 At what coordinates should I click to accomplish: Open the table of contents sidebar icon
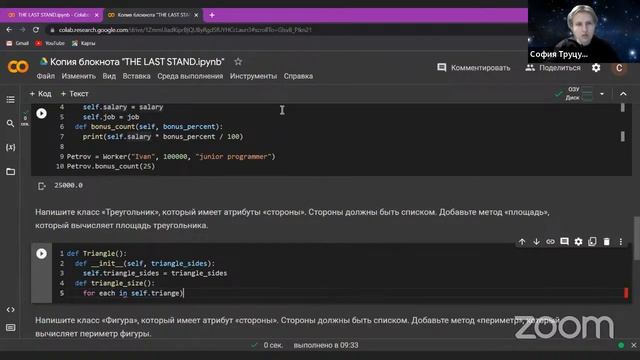pyautogui.click(x=11, y=100)
